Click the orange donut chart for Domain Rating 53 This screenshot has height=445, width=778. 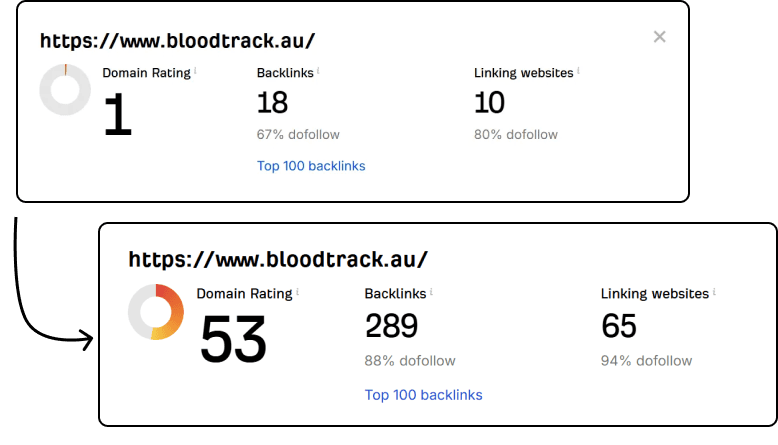point(155,312)
